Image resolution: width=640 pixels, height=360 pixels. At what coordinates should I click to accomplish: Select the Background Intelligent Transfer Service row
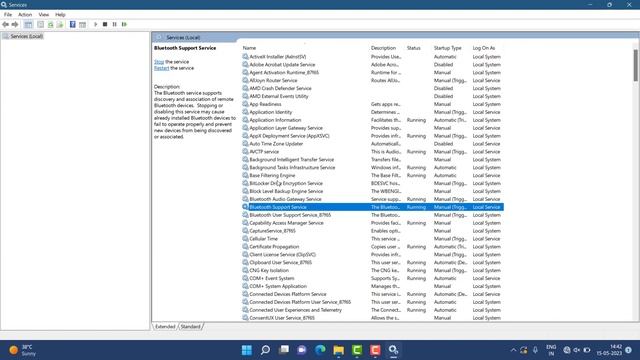point(373,160)
